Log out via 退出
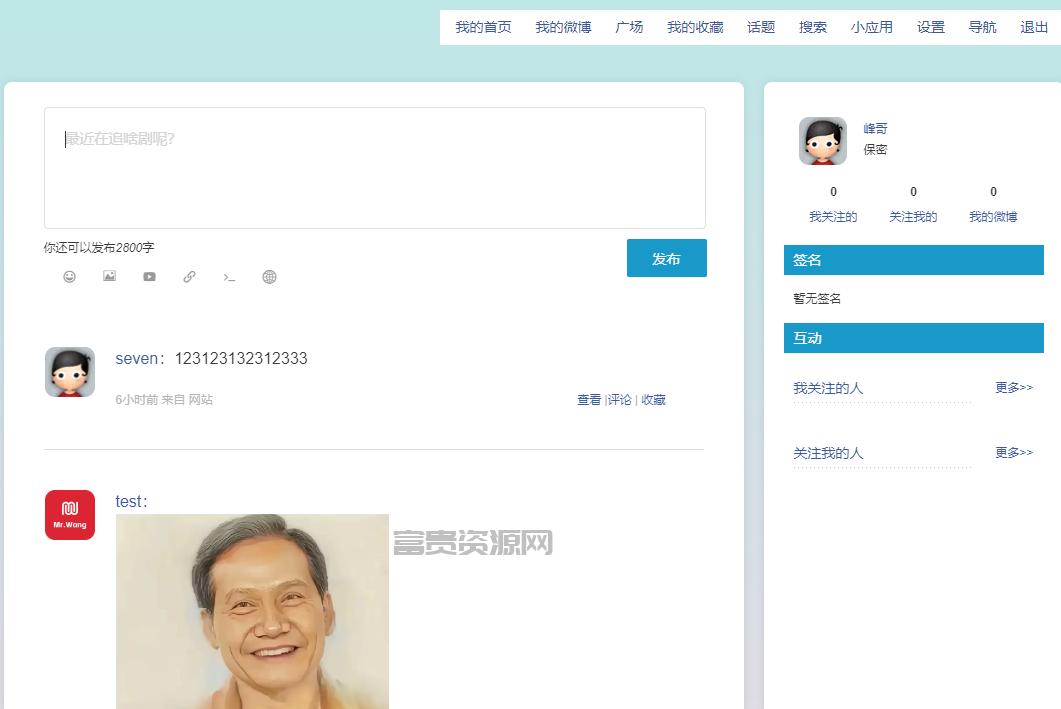This screenshot has height=709, width=1061. (x=1034, y=27)
